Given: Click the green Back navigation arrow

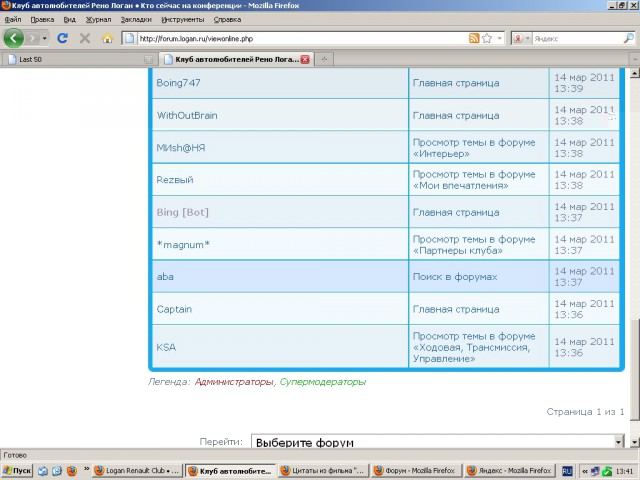Looking at the screenshot, I should tap(13, 38).
